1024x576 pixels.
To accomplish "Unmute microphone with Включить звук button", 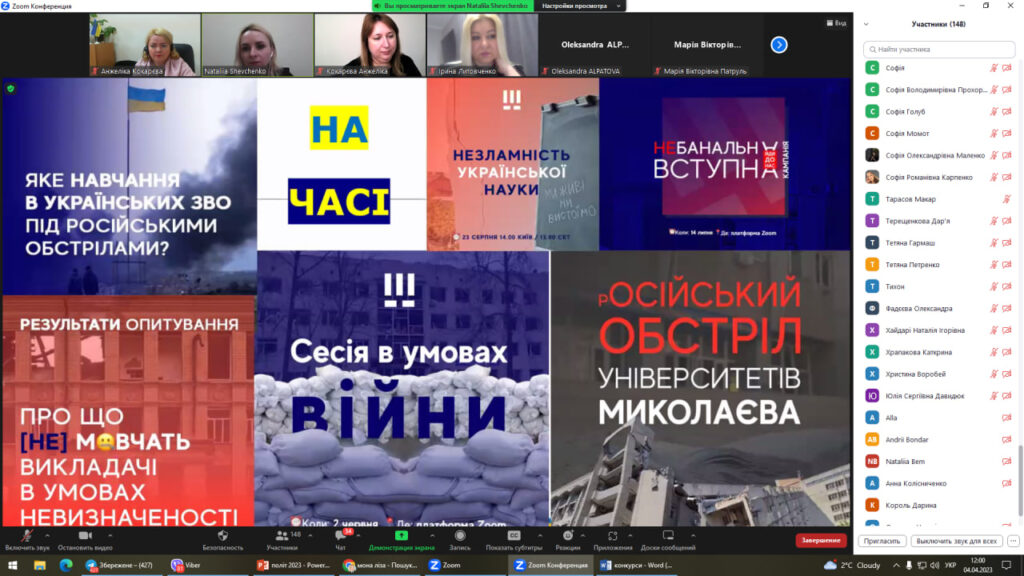I will (26, 537).
